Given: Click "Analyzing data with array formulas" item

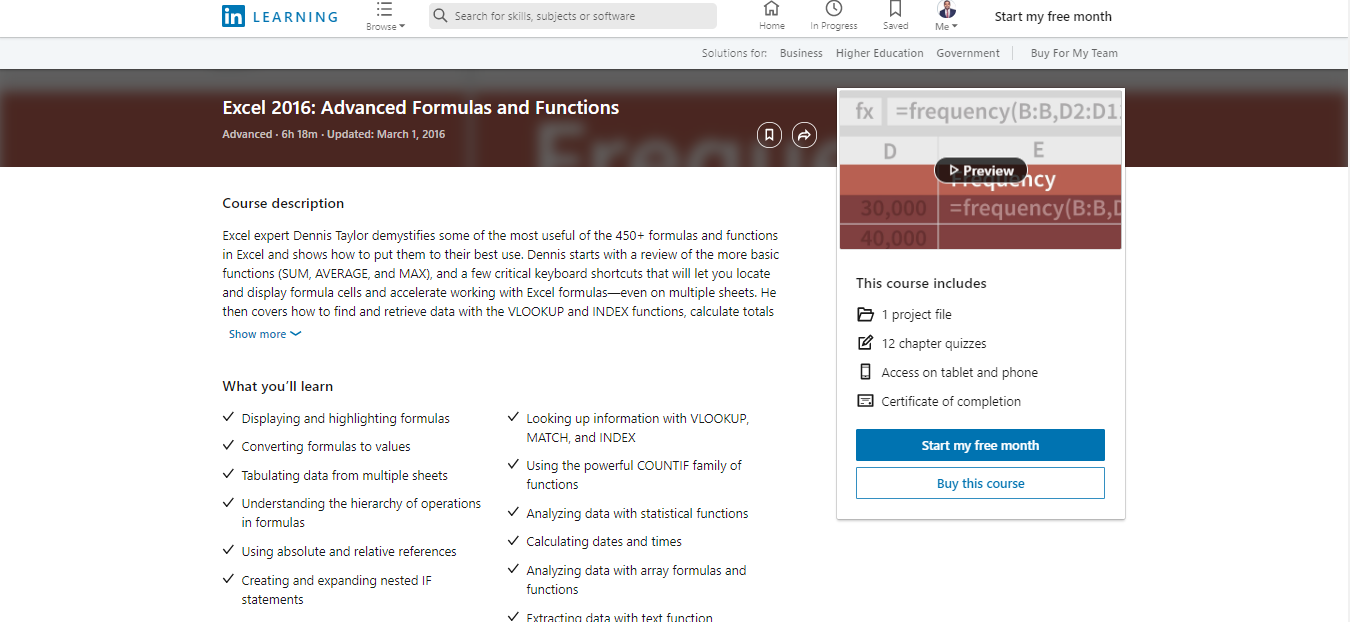Looking at the screenshot, I should (636, 580).
